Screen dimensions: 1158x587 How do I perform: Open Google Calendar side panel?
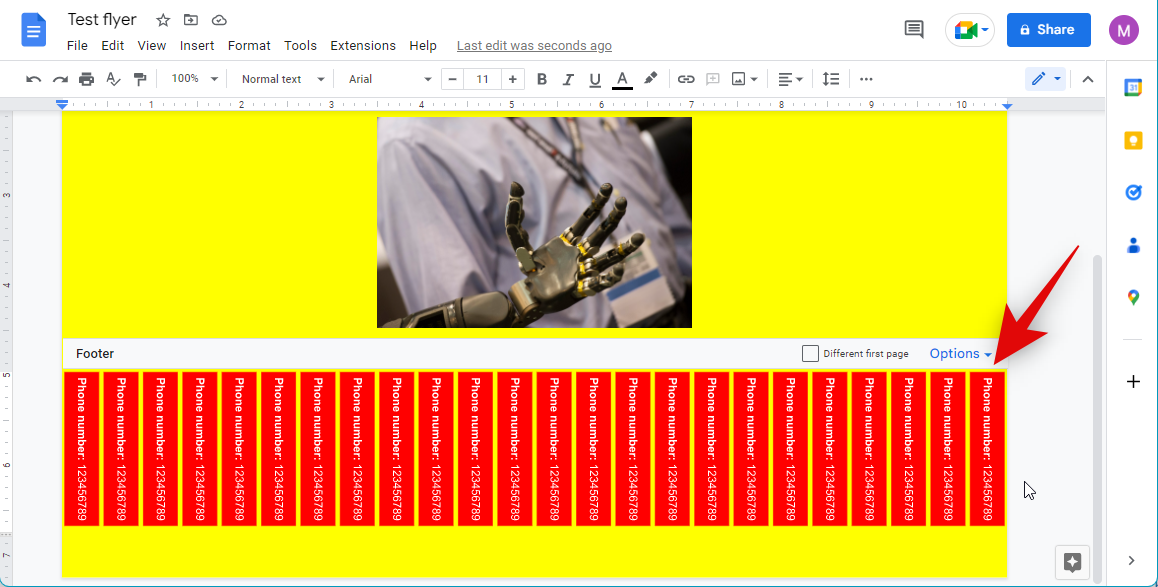(x=1133, y=87)
